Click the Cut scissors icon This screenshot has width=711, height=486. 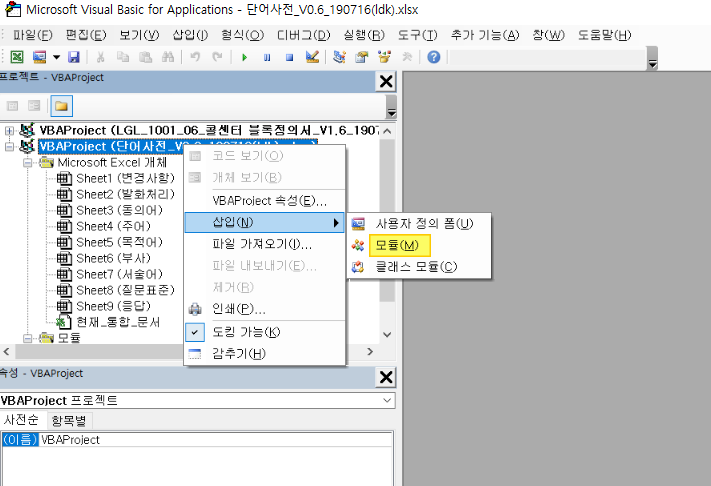pos(100,57)
